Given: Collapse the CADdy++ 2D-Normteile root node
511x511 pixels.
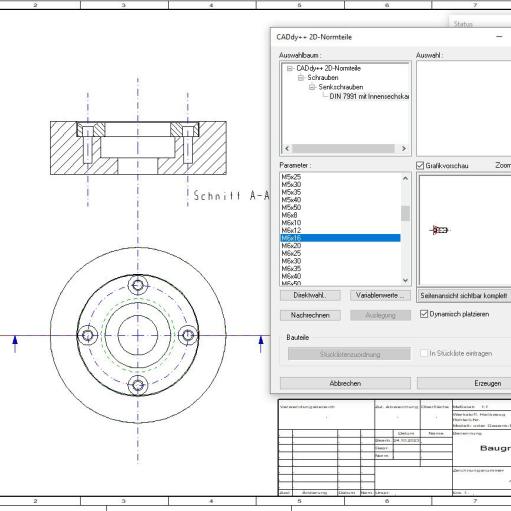Looking at the screenshot, I should pyautogui.click(x=290, y=68).
